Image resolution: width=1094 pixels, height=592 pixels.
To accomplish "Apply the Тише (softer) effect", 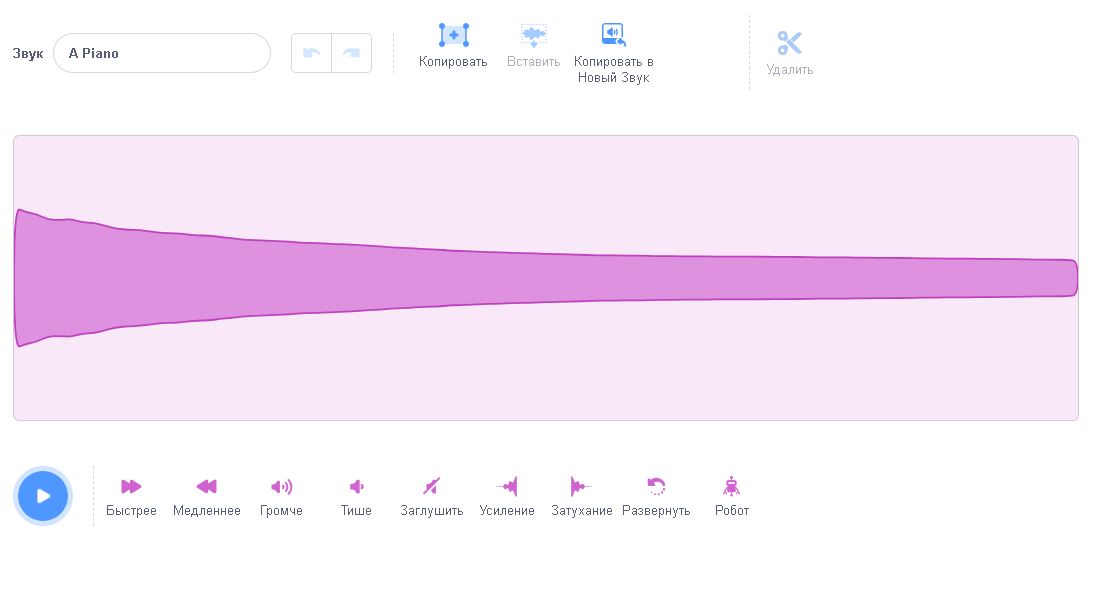I will pyautogui.click(x=356, y=487).
